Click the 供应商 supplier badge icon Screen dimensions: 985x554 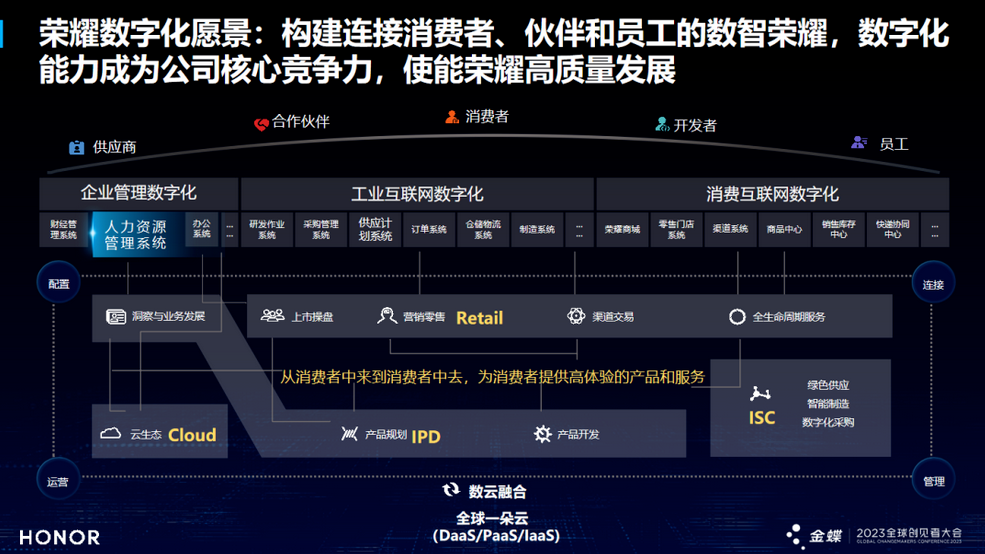[76, 148]
